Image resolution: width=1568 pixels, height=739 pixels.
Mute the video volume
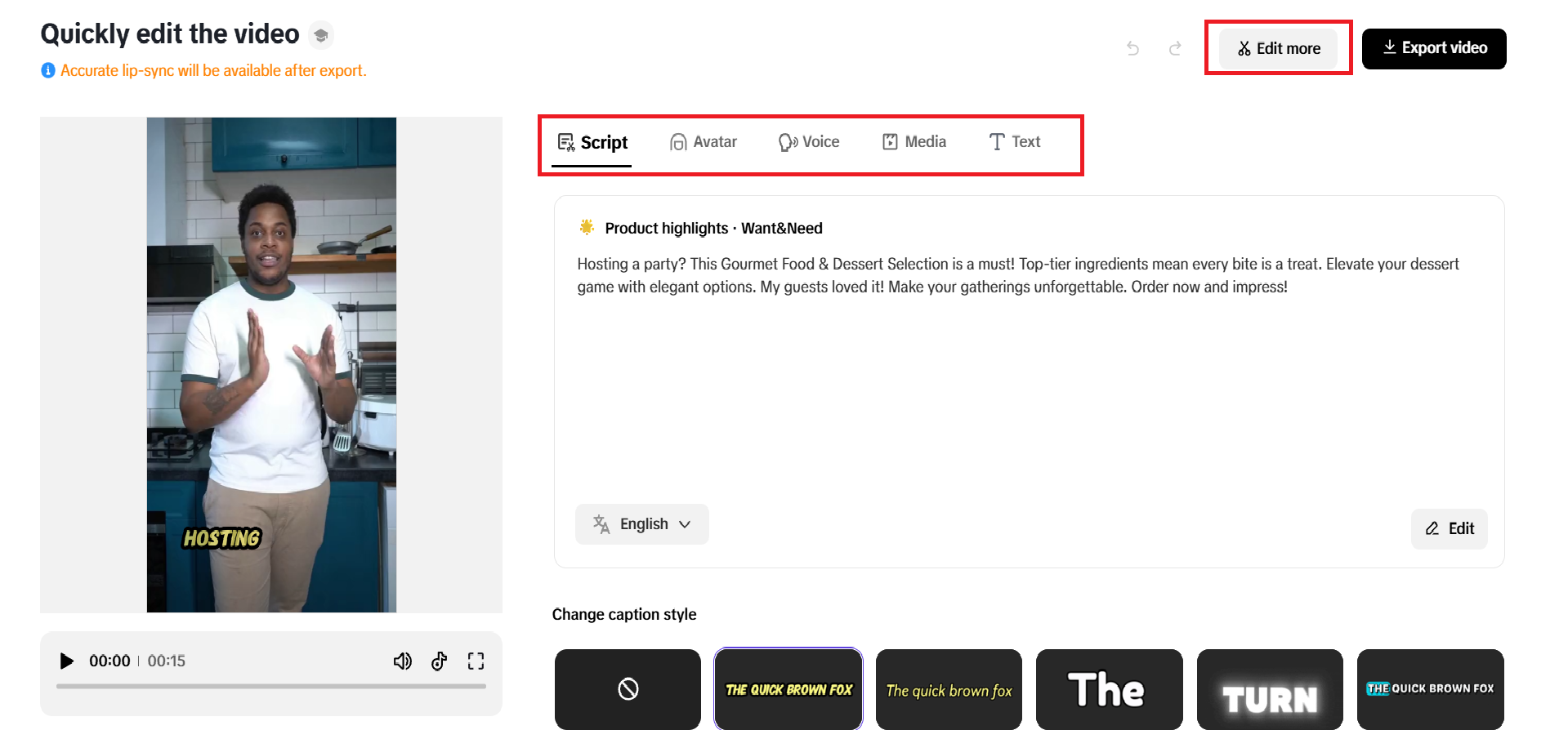403,661
